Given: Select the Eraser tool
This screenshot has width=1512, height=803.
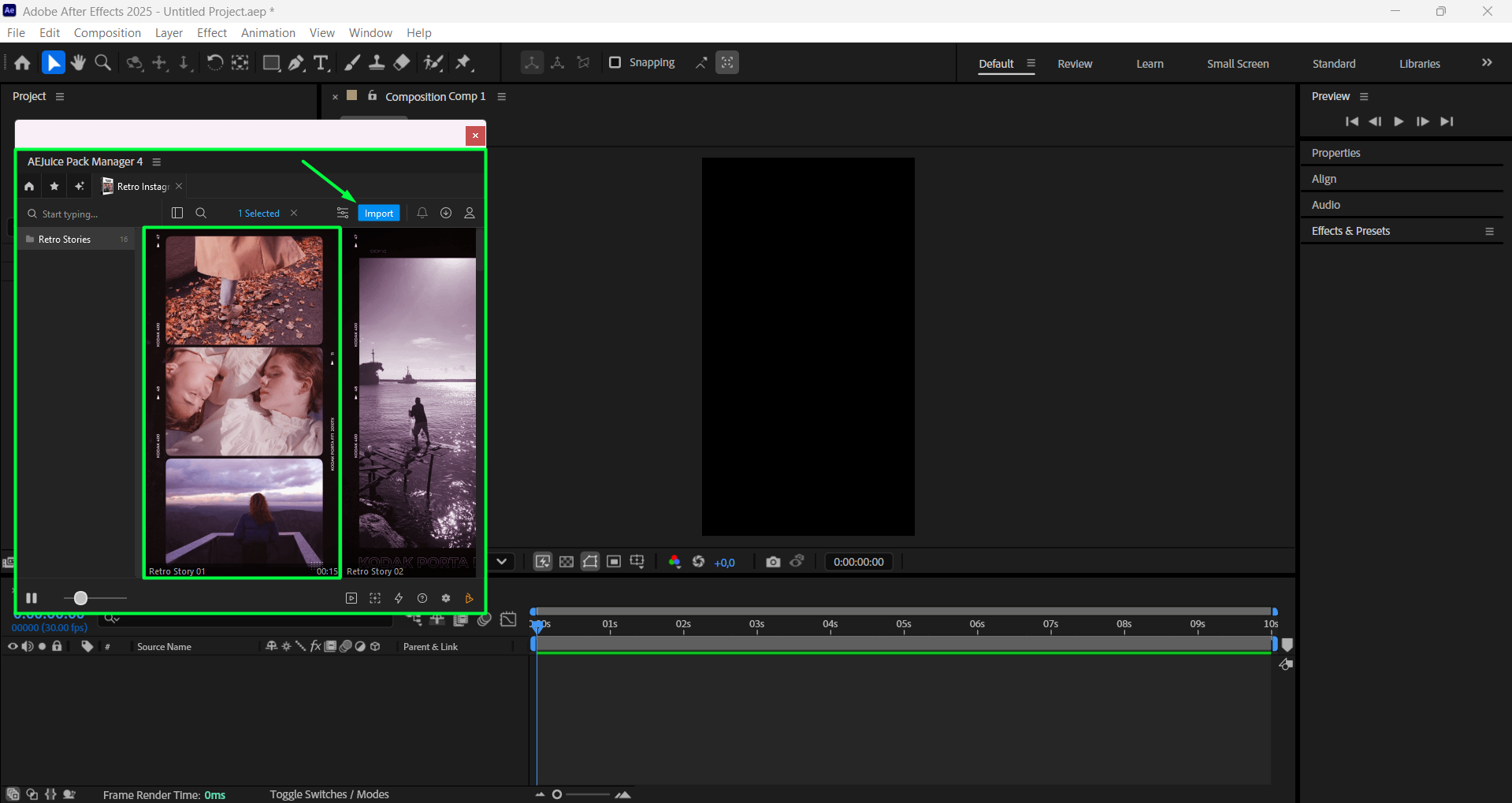Looking at the screenshot, I should [402, 63].
